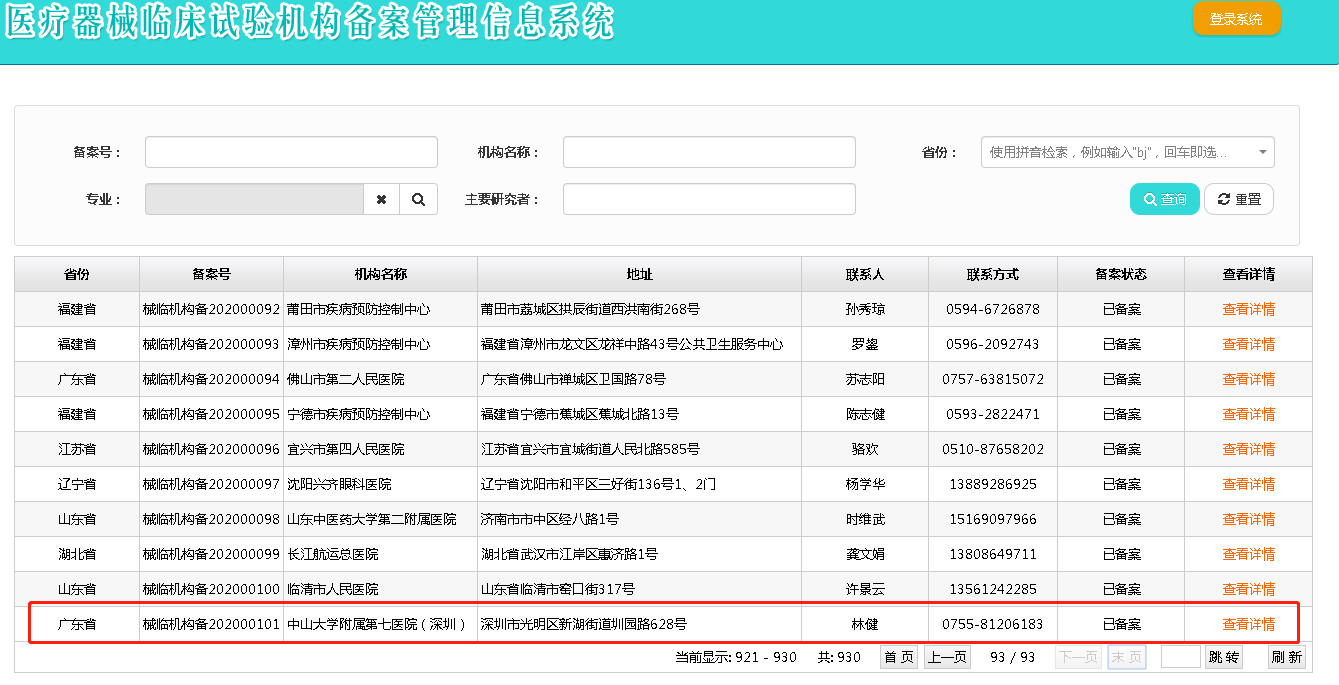1339x685 pixels.
Task: Click the 备案号 column header
Action: (211, 274)
